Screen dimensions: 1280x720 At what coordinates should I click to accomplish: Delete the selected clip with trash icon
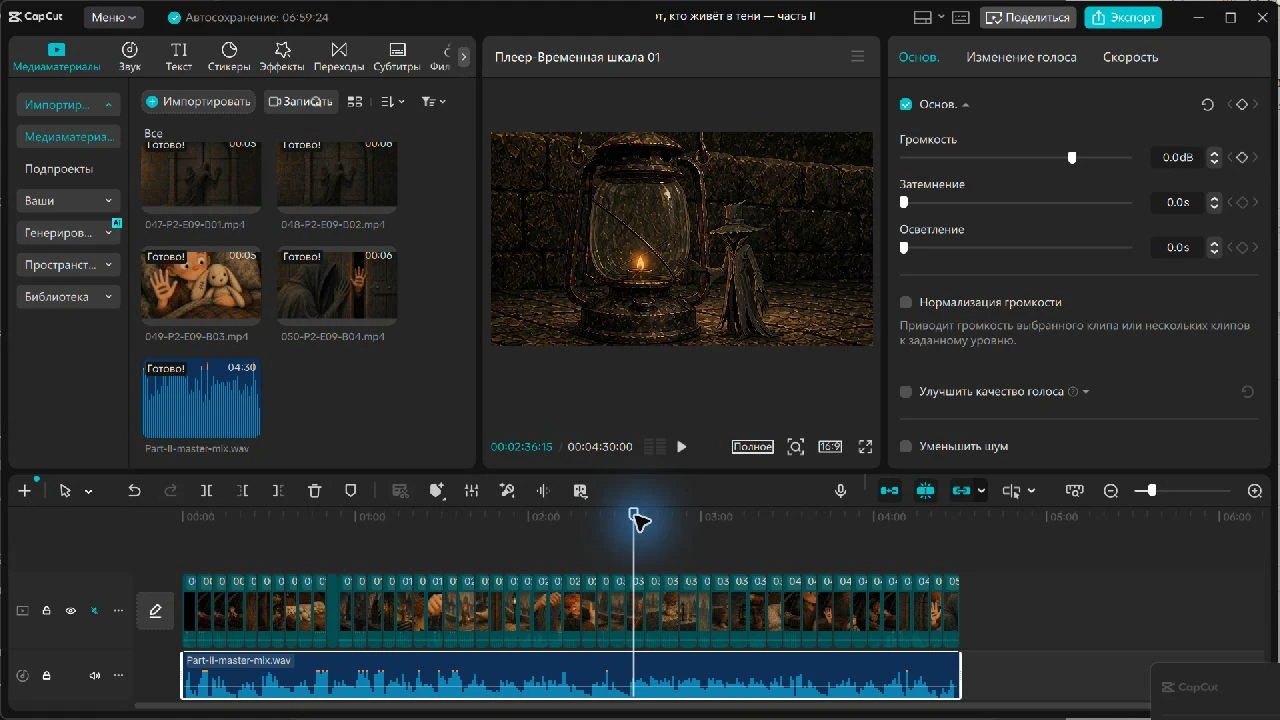(315, 491)
